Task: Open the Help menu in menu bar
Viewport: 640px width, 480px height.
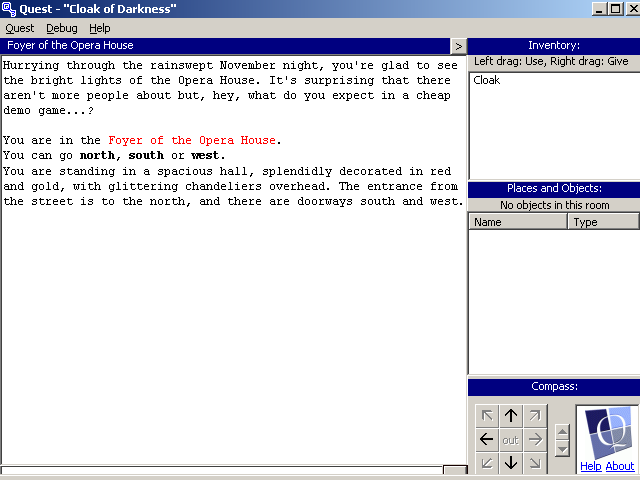Action: pos(100,28)
